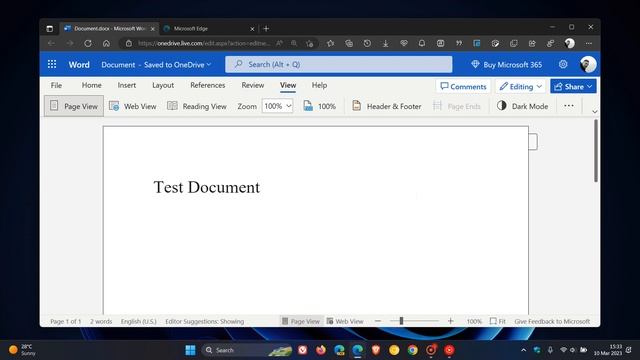Viewport: 640px width, 360px height.
Task: Open the Zoom percentage dropdown
Action: pyautogui.click(x=277, y=106)
